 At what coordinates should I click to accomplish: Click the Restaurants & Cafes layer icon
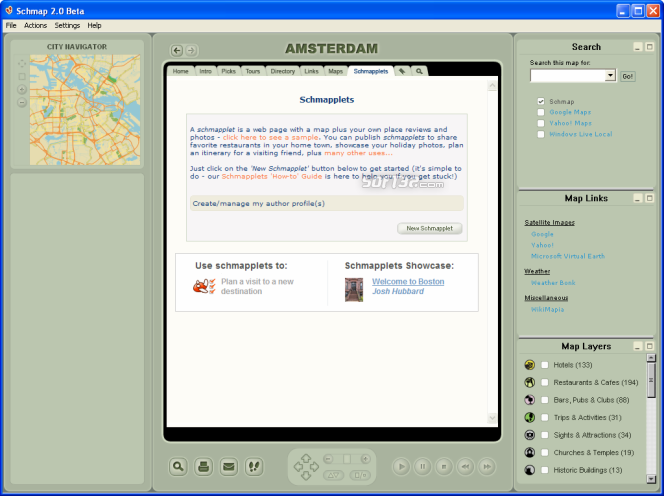coord(529,382)
